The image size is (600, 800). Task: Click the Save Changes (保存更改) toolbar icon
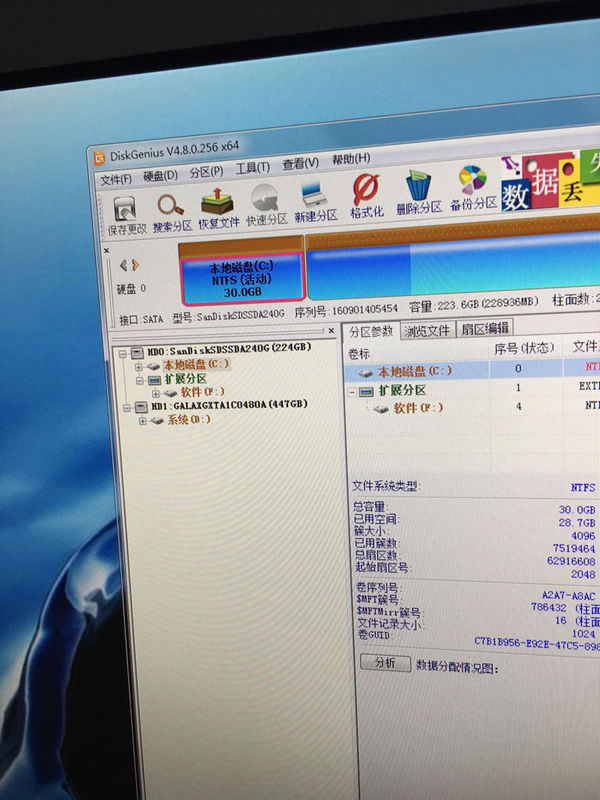[126, 215]
